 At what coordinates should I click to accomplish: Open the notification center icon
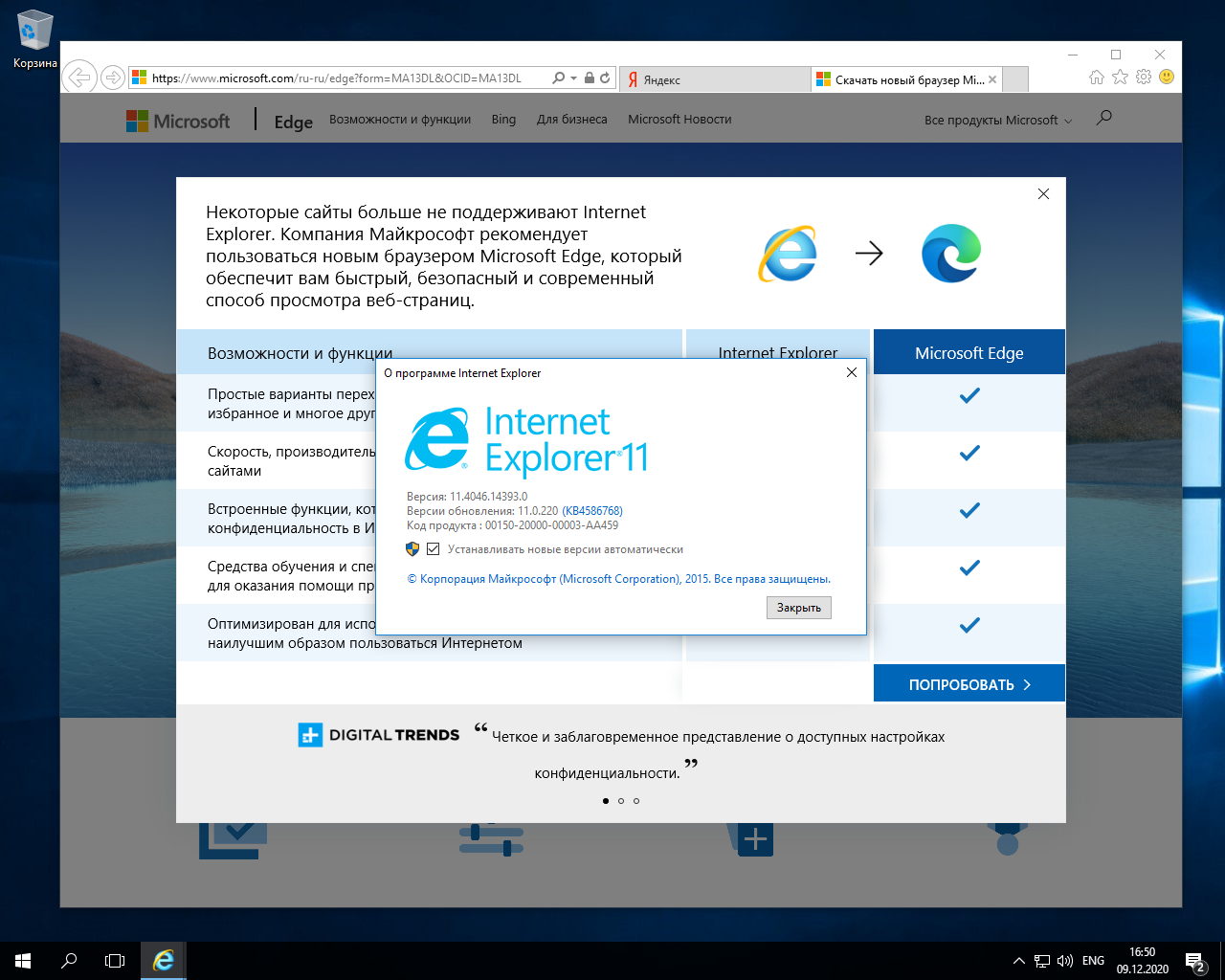pos(1194,961)
